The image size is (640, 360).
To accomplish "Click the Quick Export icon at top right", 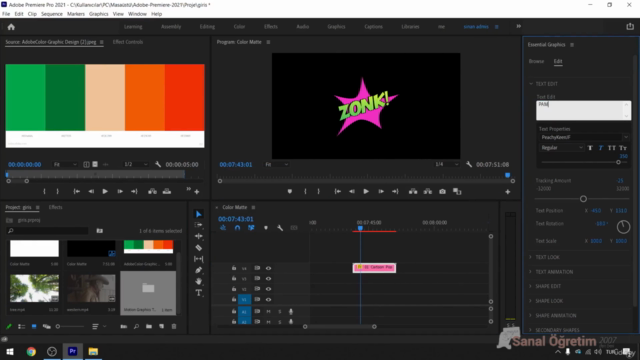I will coord(630,27).
